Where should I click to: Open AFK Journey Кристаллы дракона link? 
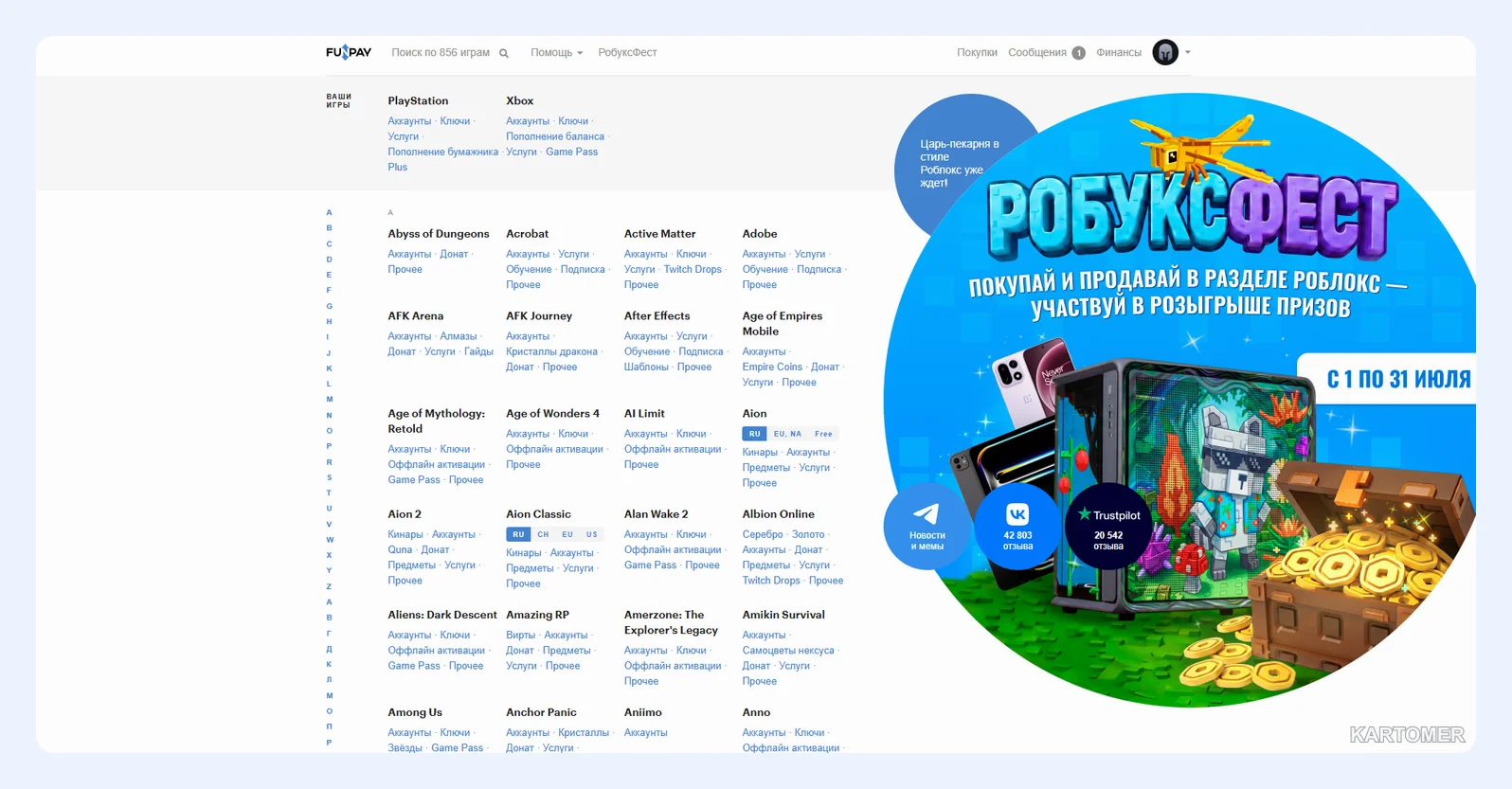[x=551, y=351]
